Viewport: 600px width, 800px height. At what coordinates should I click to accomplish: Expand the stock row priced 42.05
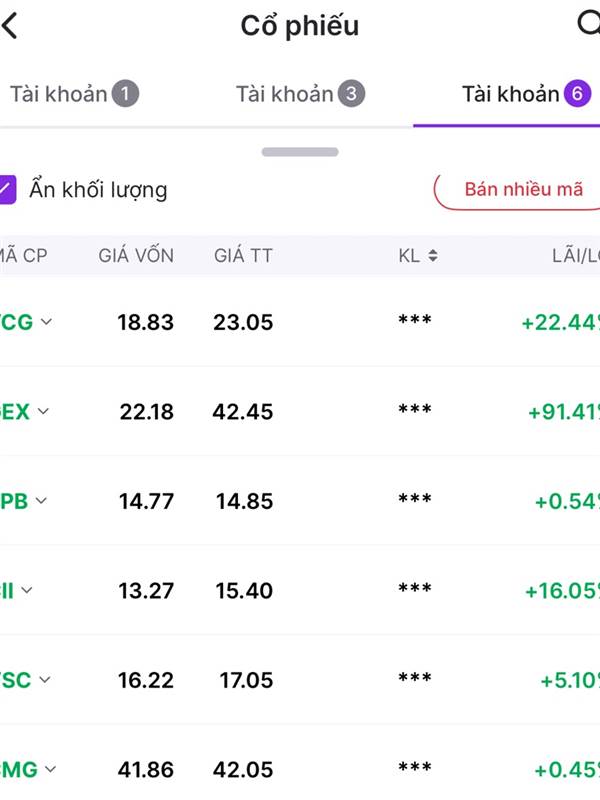click(x=51, y=769)
